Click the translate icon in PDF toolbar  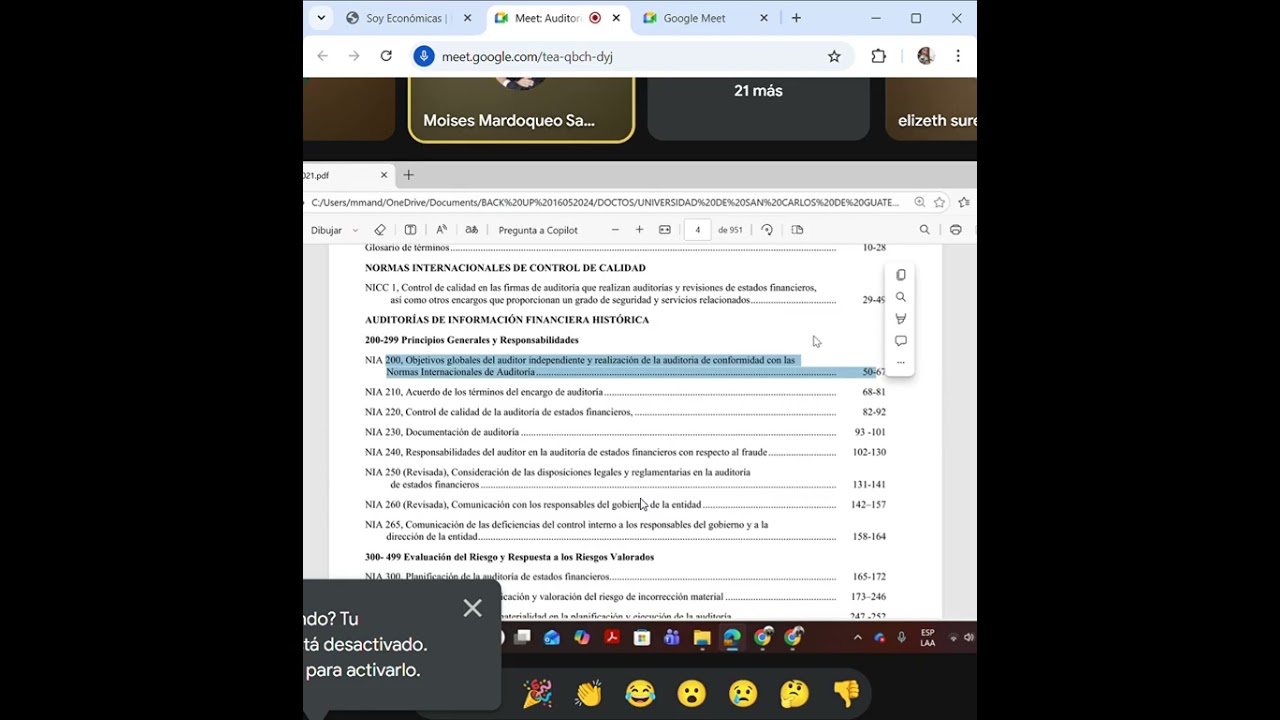tap(471, 230)
